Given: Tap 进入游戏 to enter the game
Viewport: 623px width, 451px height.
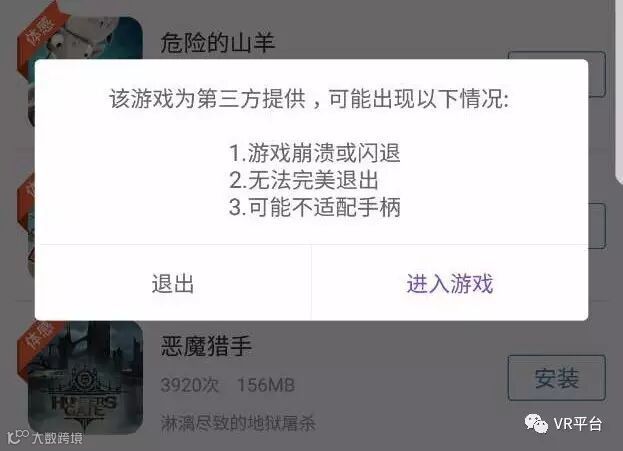Looking at the screenshot, I should pos(450,283).
